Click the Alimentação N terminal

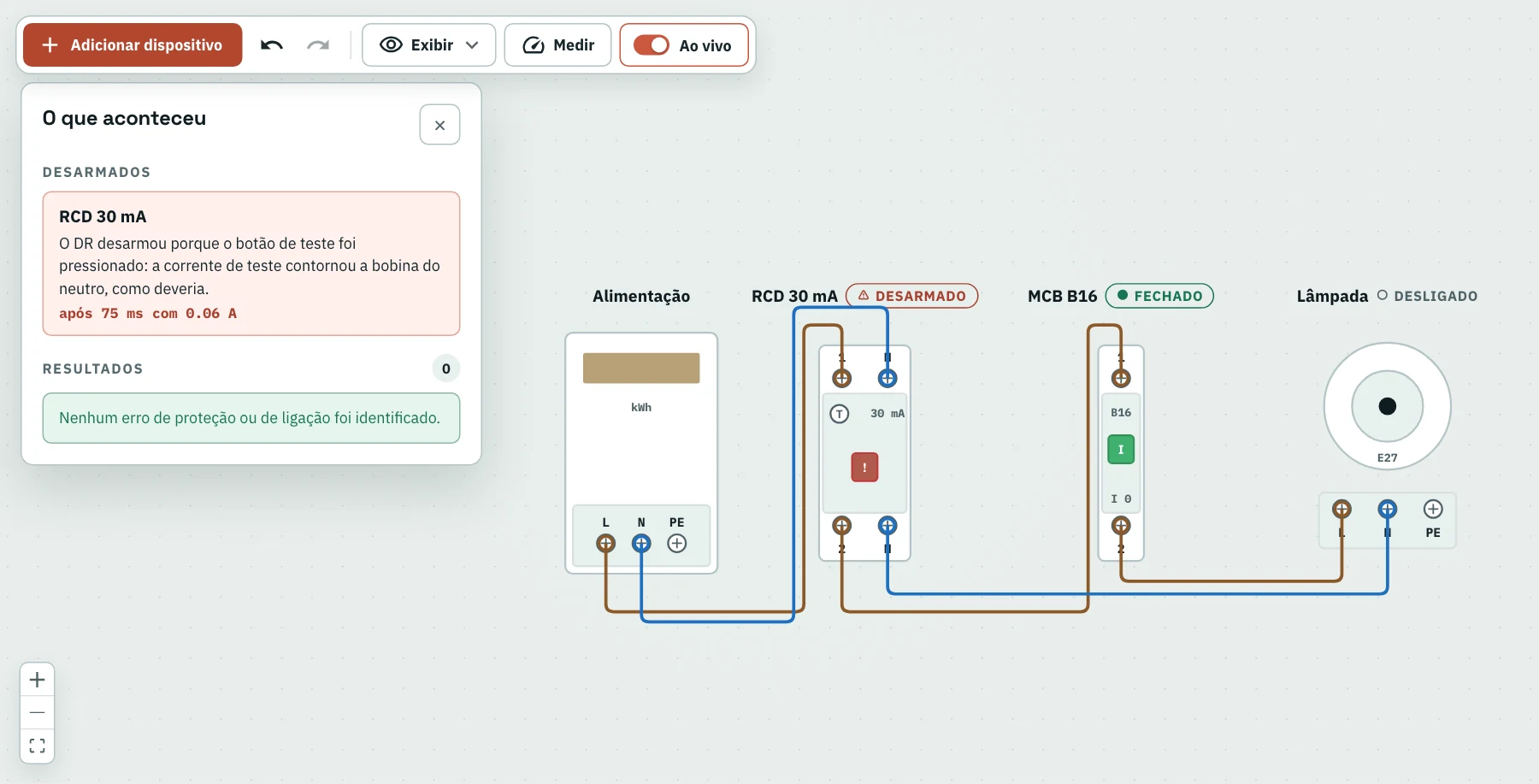[x=641, y=543]
